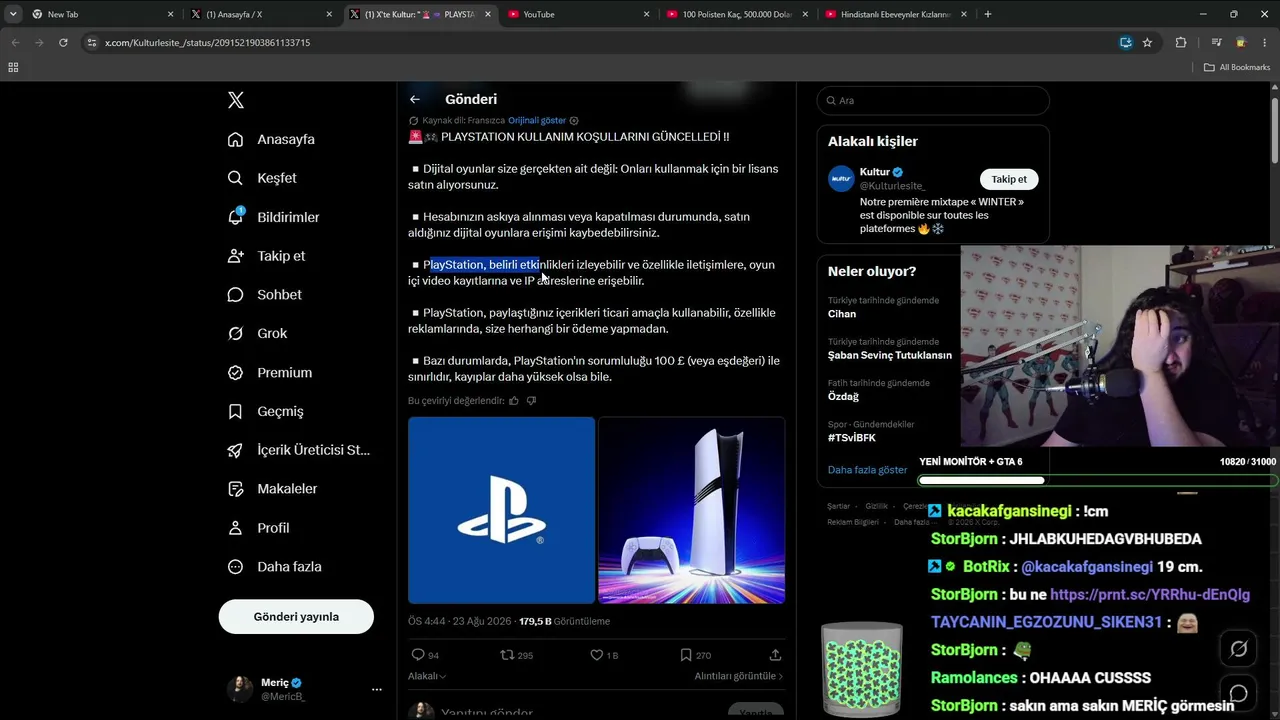Click the X logo in the sidebar
The width and height of the screenshot is (1280, 720).
click(x=236, y=100)
